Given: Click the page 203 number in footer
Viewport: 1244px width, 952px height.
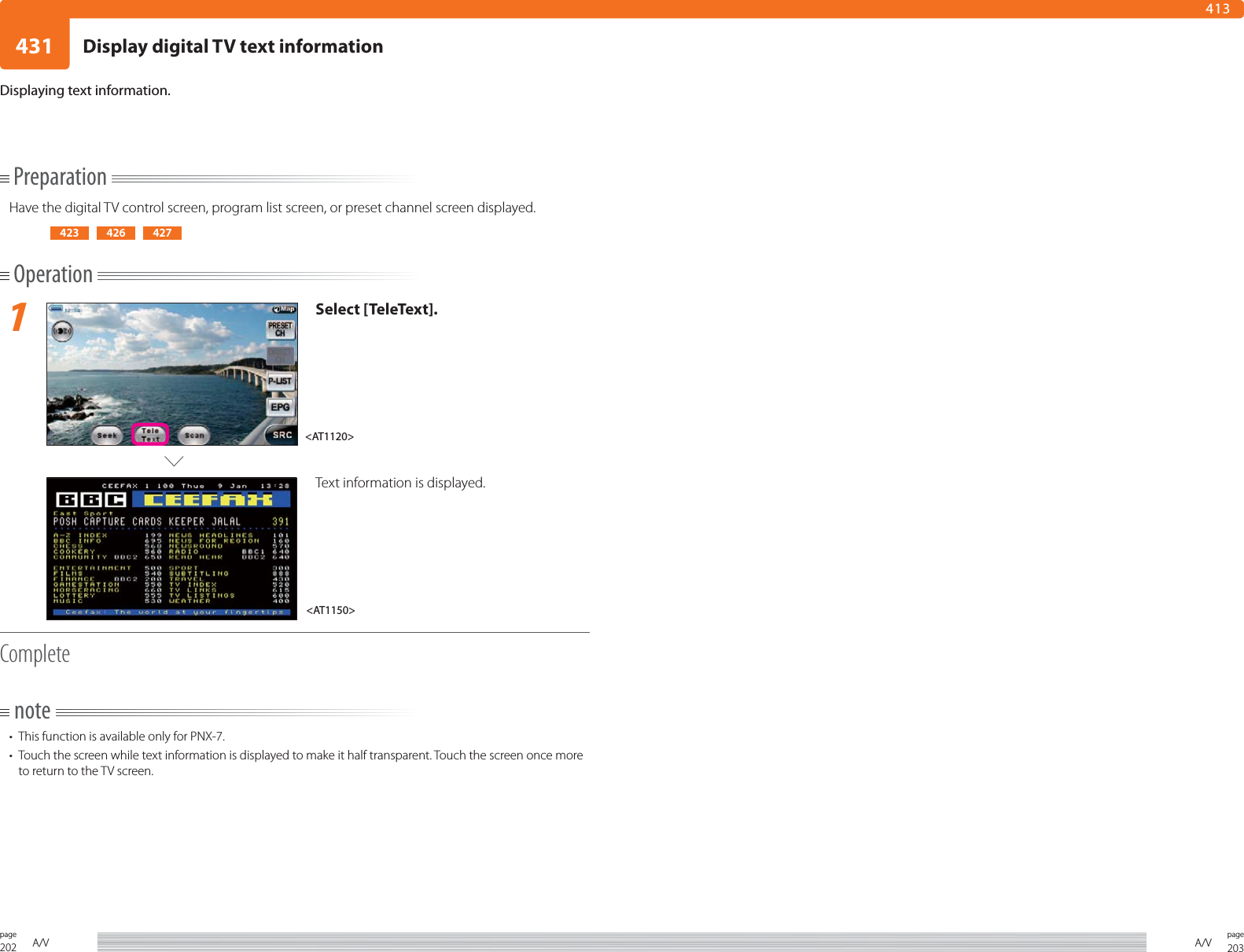Looking at the screenshot, I should click(x=1235, y=947).
